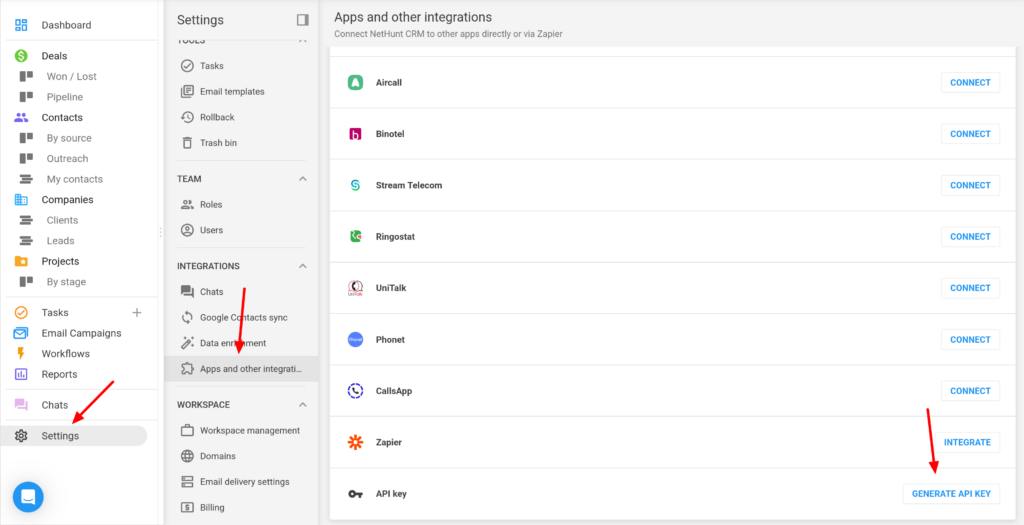
Task: Collapse the Settings panel with top icon
Action: point(302,20)
